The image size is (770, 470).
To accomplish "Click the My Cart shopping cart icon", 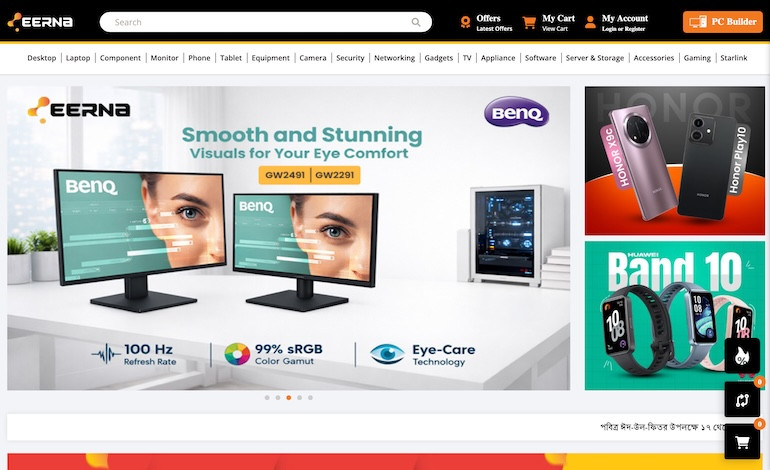I will point(529,22).
